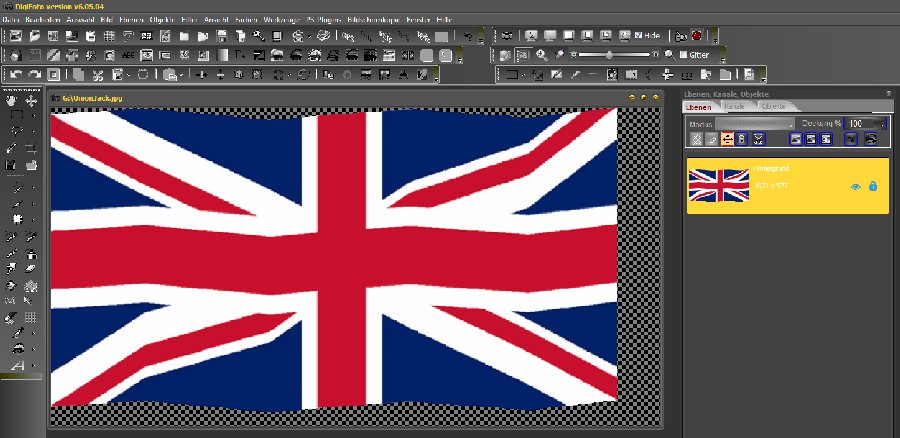Click the redo arrow icon
Image resolution: width=900 pixels, height=438 pixels.
coord(34,74)
